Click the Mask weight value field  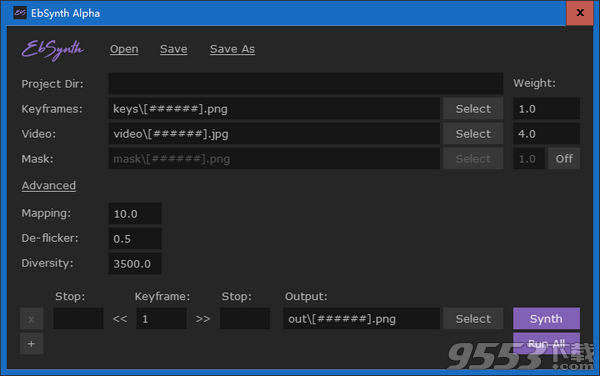click(529, 159)
